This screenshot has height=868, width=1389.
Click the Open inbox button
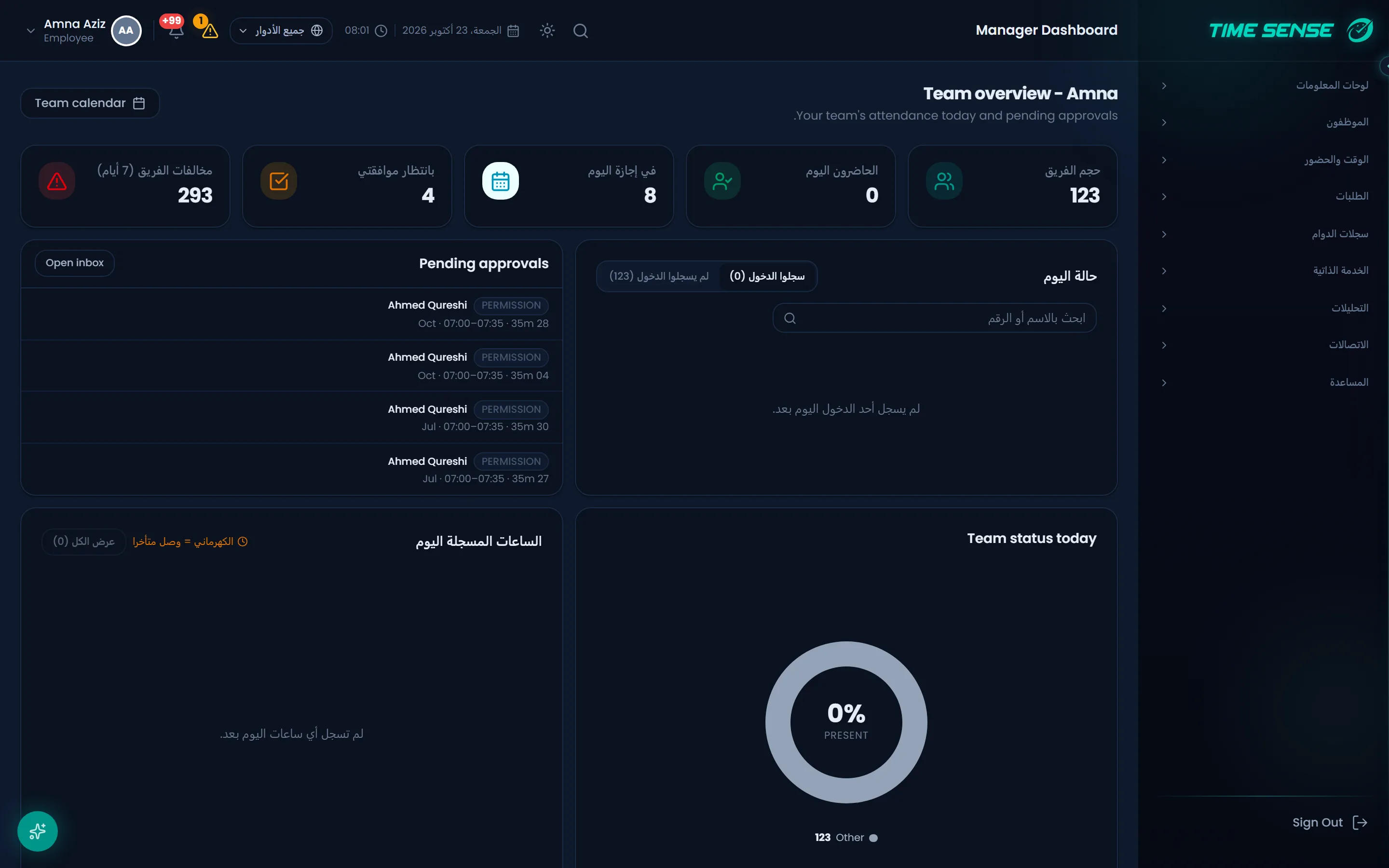(75, 263)
